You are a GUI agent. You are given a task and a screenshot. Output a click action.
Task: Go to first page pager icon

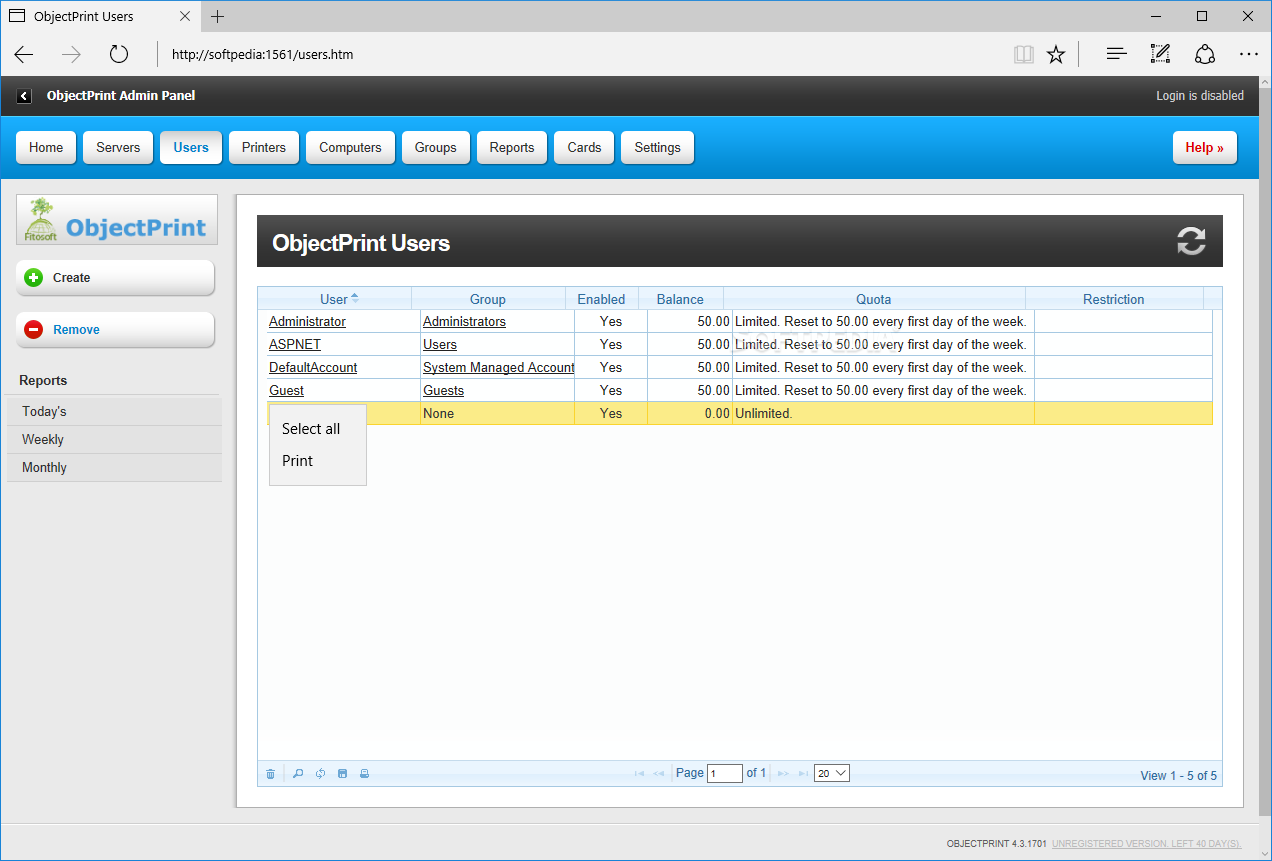639,773
